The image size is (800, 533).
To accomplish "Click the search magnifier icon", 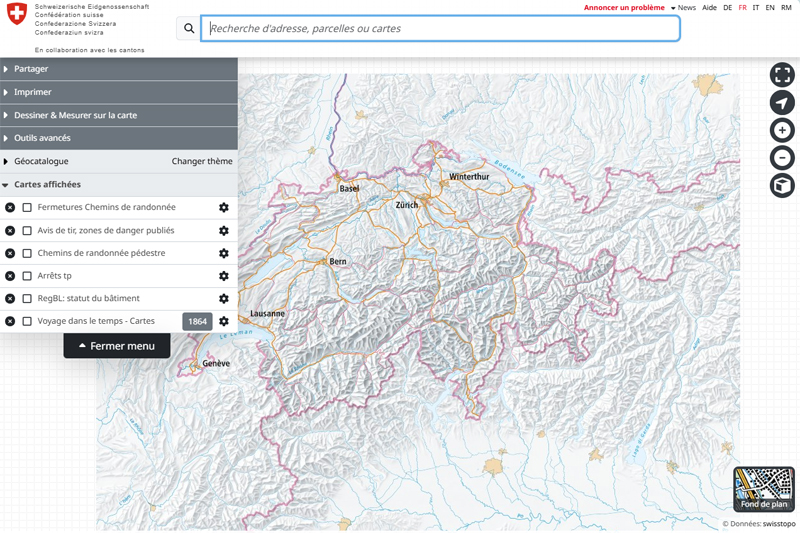I will pyautogui.click(x=189, y=29).
